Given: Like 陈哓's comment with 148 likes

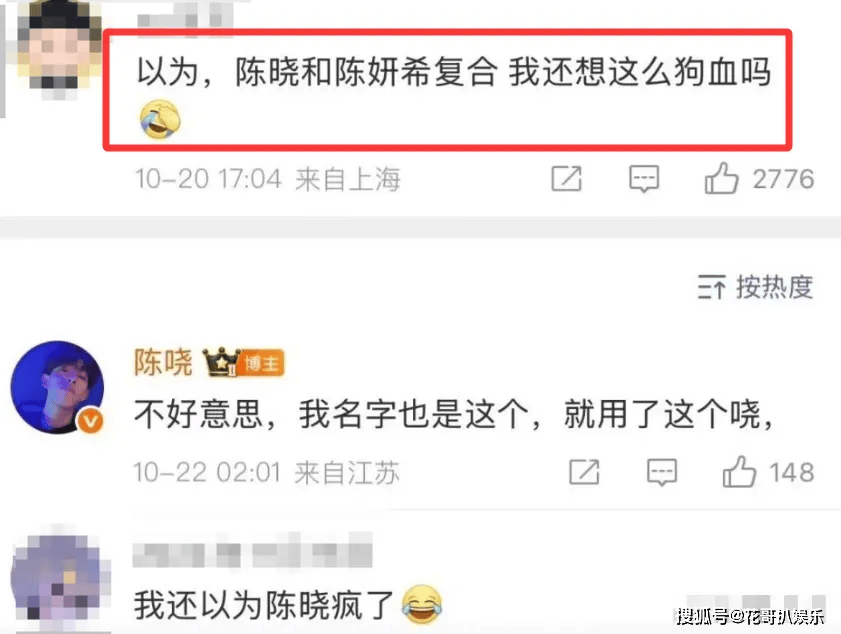Looking at the screenshot, I should click(739, 472).
